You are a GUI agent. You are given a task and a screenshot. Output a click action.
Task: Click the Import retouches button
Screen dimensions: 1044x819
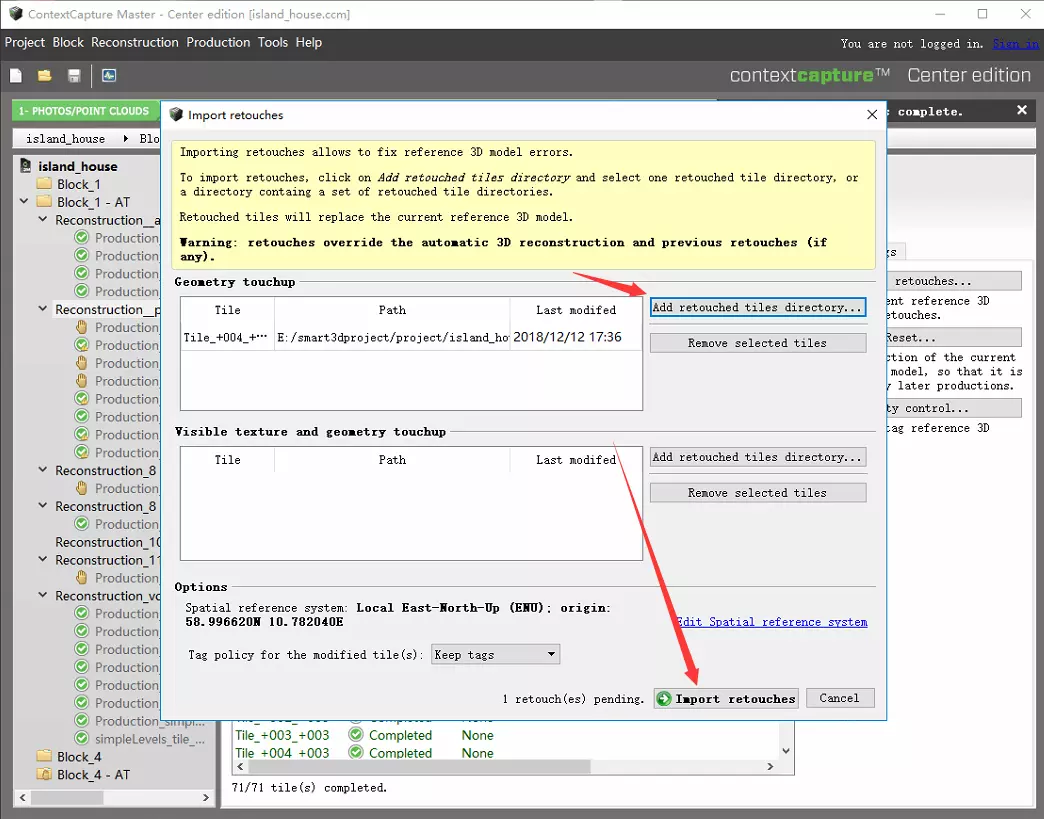(726, 698)
